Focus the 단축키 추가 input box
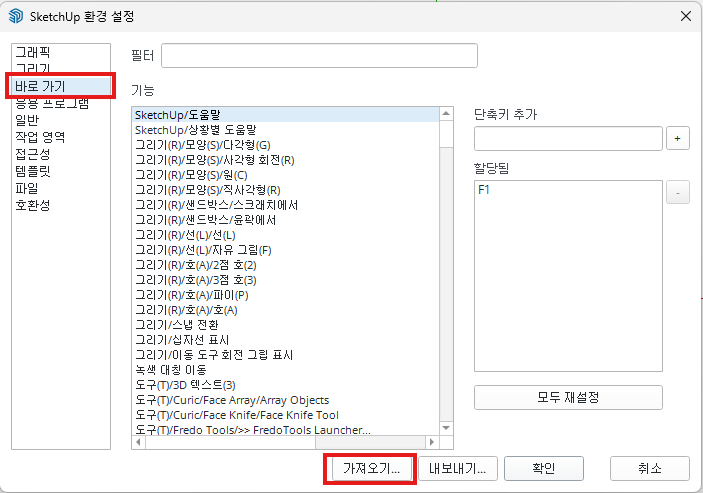The image size is (703, 493). [568, 138]
